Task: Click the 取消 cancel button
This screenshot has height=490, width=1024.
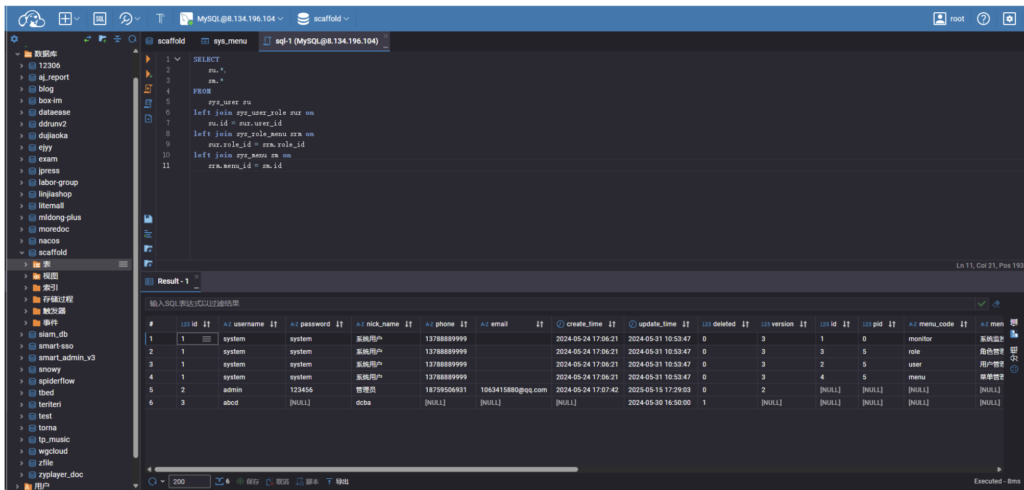Action: click(x=278, y=482)
